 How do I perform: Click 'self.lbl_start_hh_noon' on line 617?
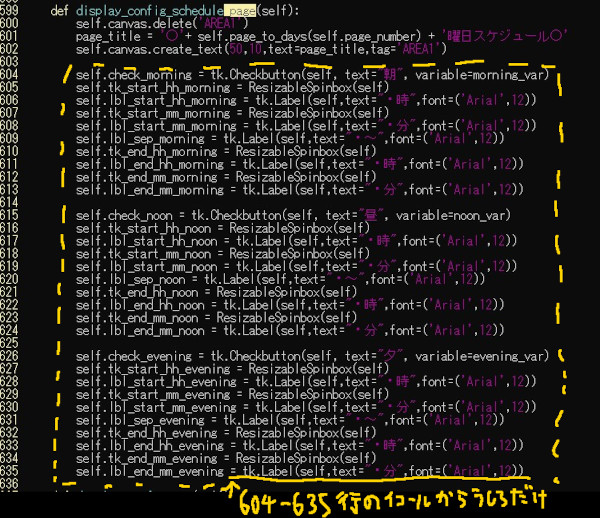point(147,241)
